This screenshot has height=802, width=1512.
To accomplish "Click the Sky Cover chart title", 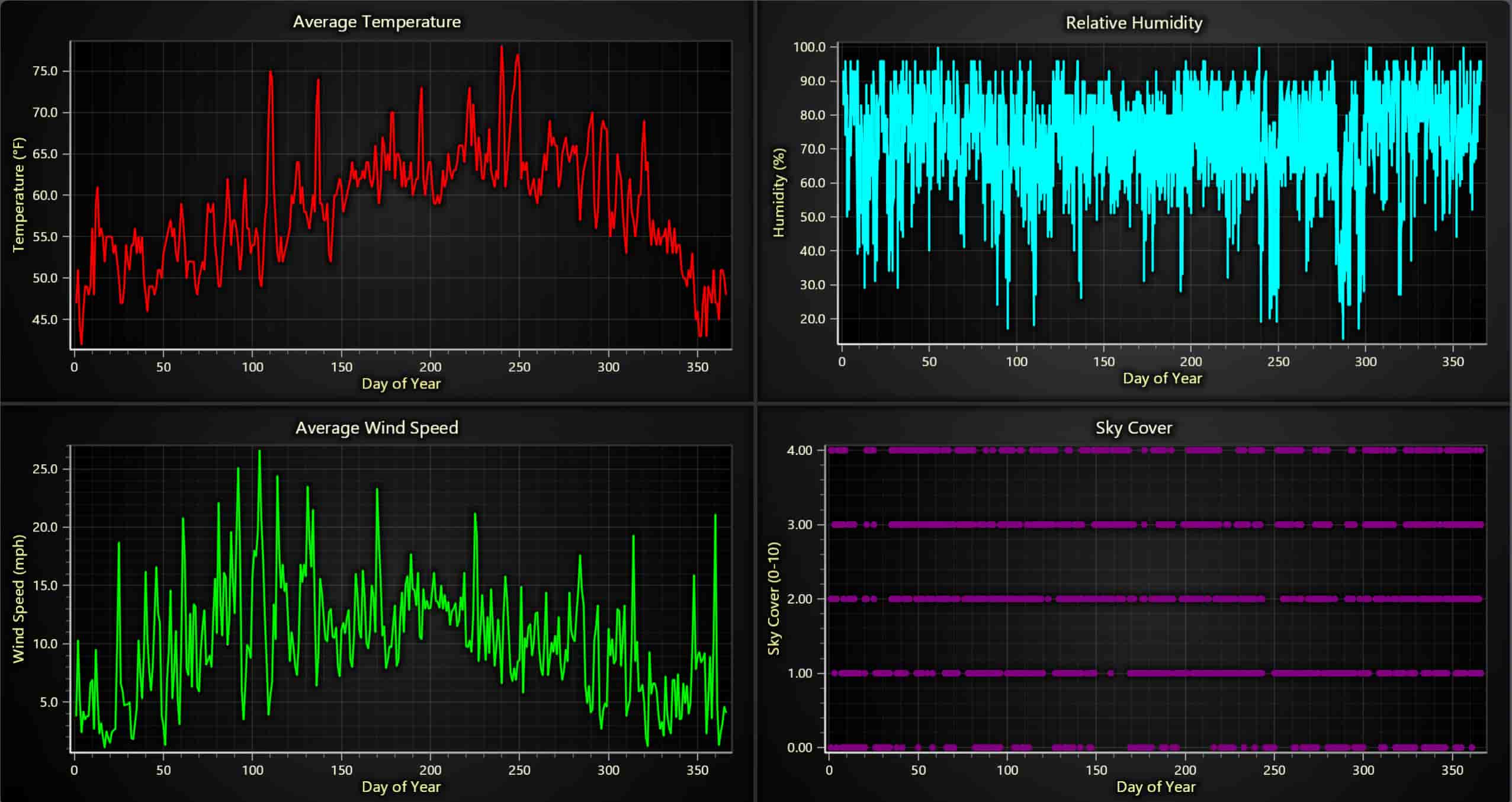I will 1134,427.
